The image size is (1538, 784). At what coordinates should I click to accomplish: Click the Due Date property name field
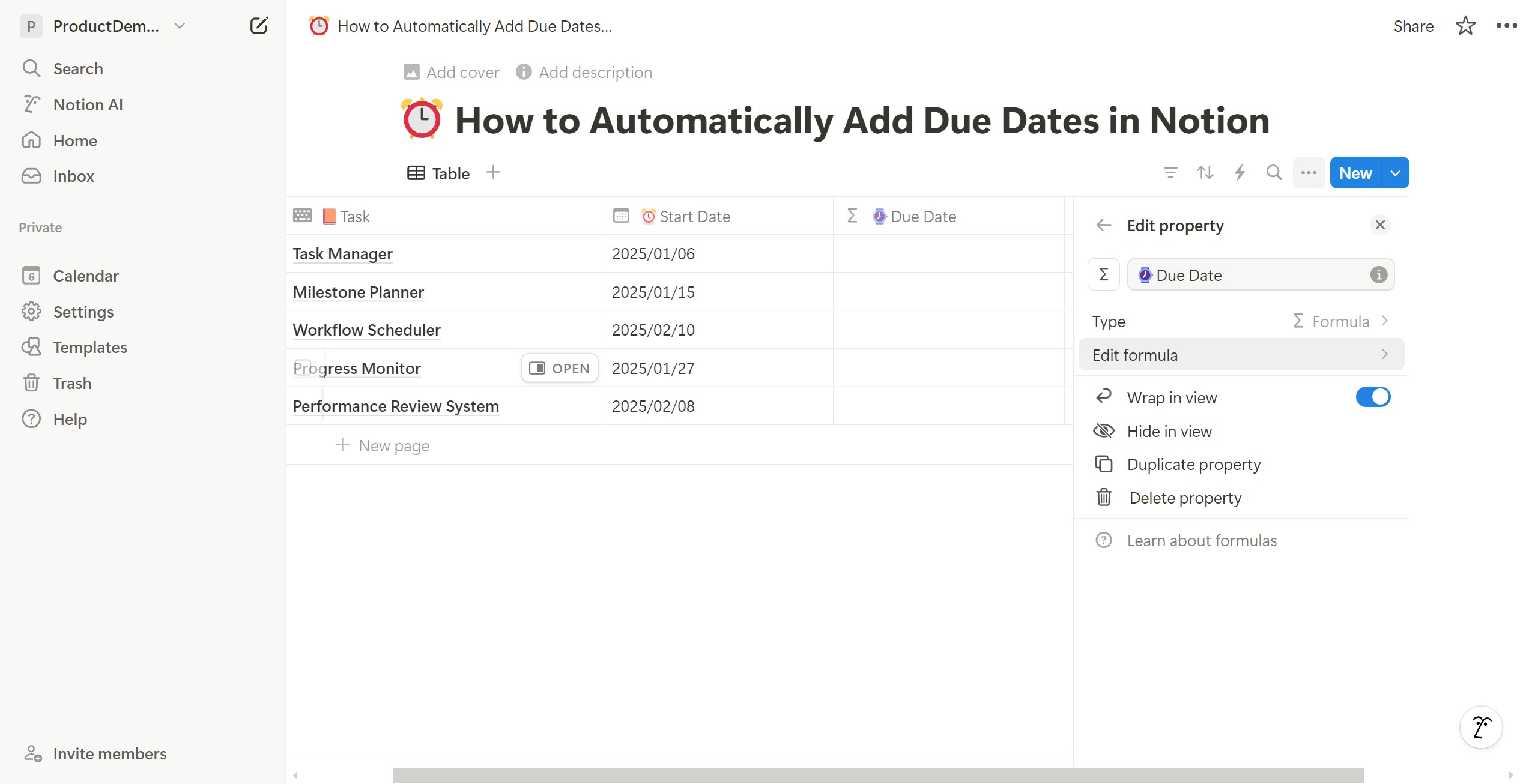click(x=1261, y=275)
